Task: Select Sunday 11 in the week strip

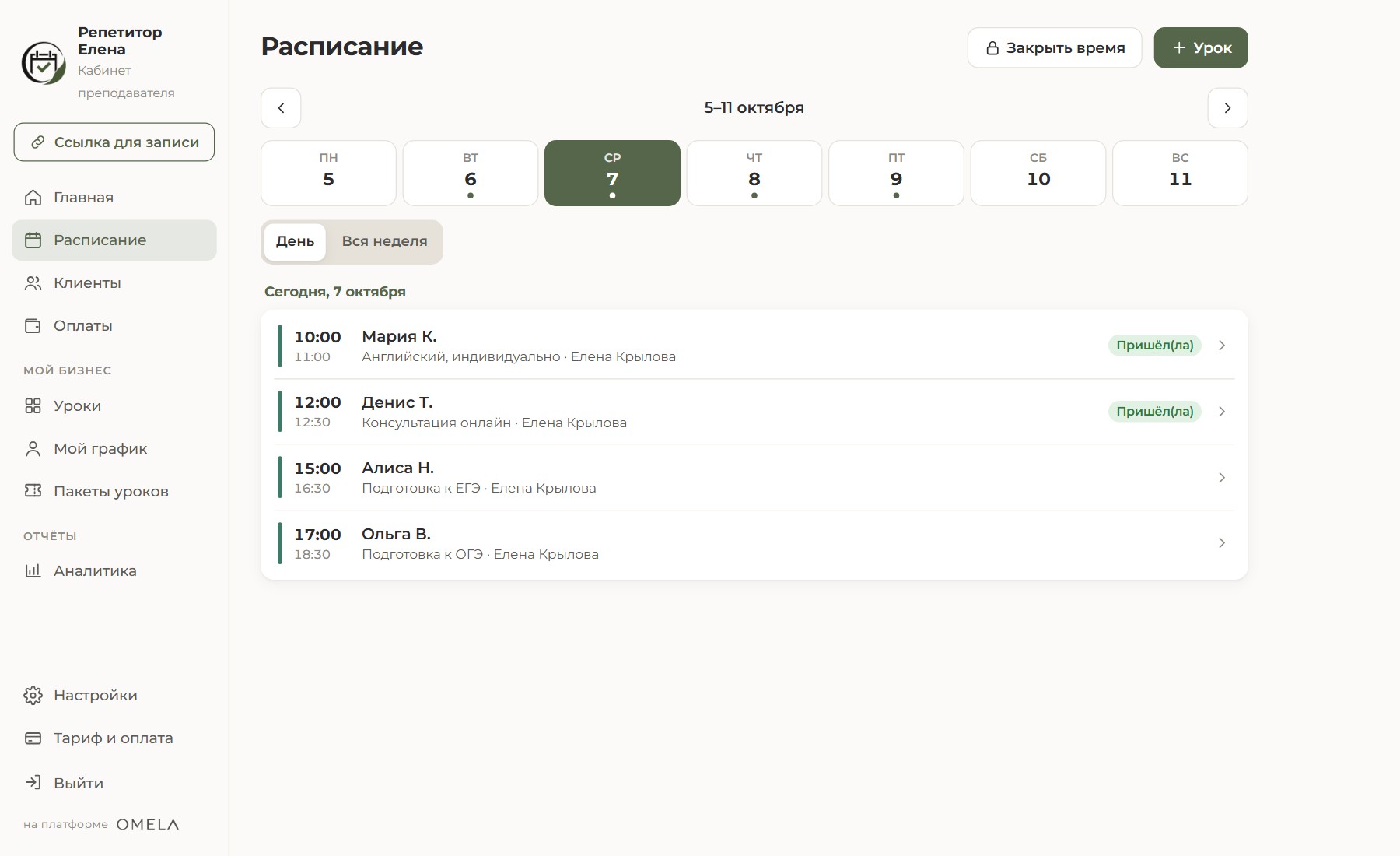Action: point(1180,174)
